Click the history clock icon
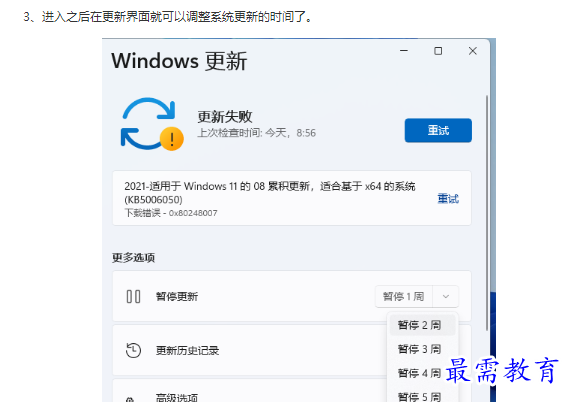Viewport: 567px width, 402px height. pos(133,350)
